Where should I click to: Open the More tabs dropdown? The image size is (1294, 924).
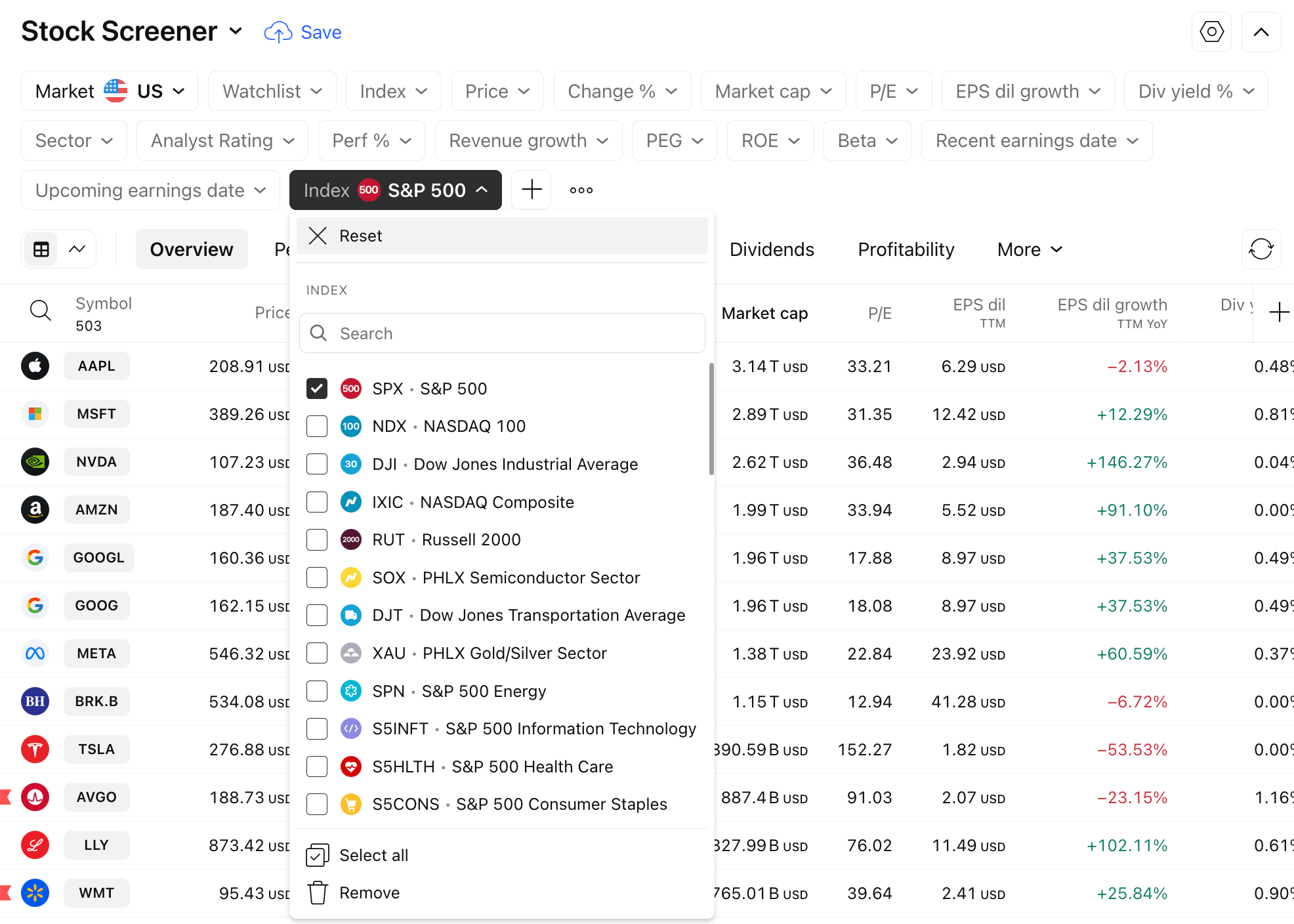[1030, 249]
